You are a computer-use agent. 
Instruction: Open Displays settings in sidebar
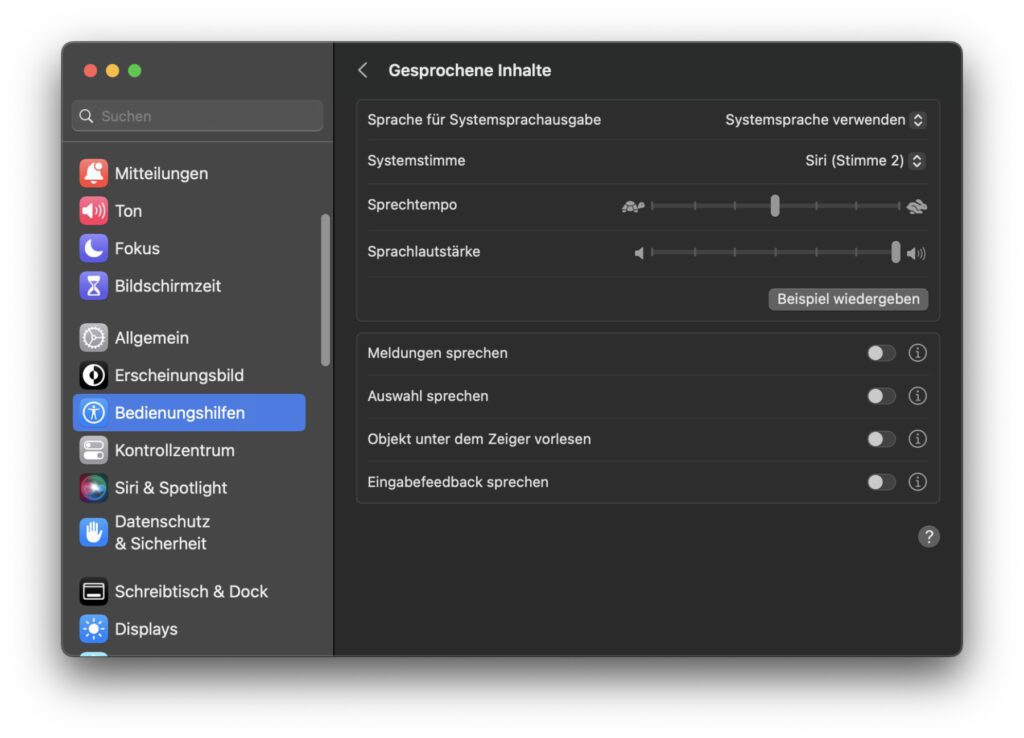[92, 629]
